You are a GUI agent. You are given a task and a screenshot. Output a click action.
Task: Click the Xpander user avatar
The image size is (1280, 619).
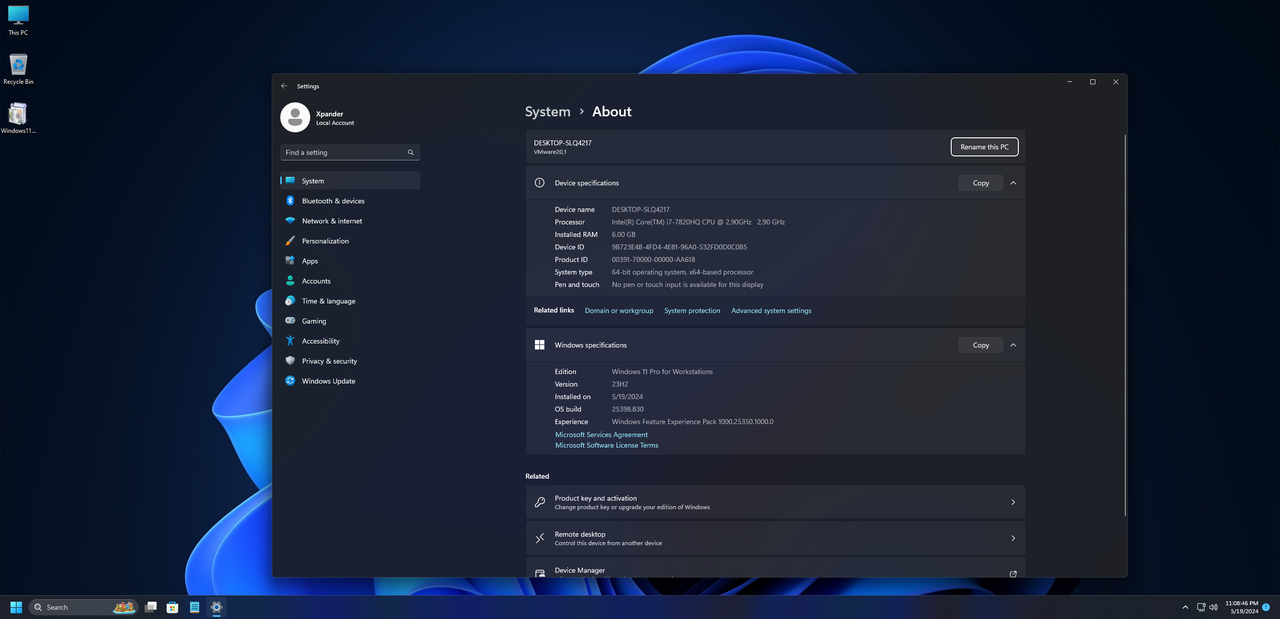[x=295, y=117]
